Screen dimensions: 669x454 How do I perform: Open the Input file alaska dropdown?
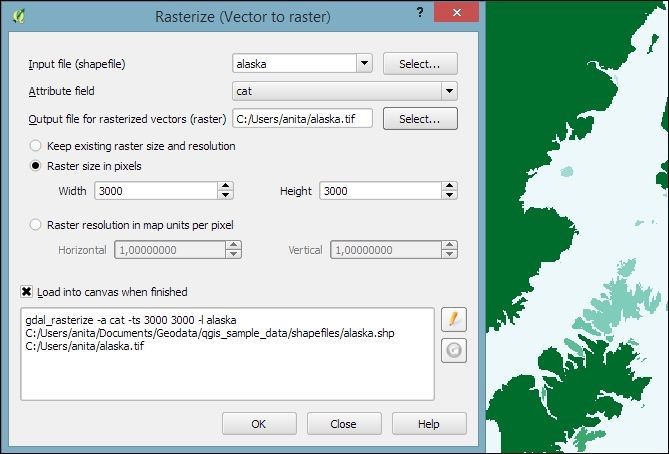[364, 64]
